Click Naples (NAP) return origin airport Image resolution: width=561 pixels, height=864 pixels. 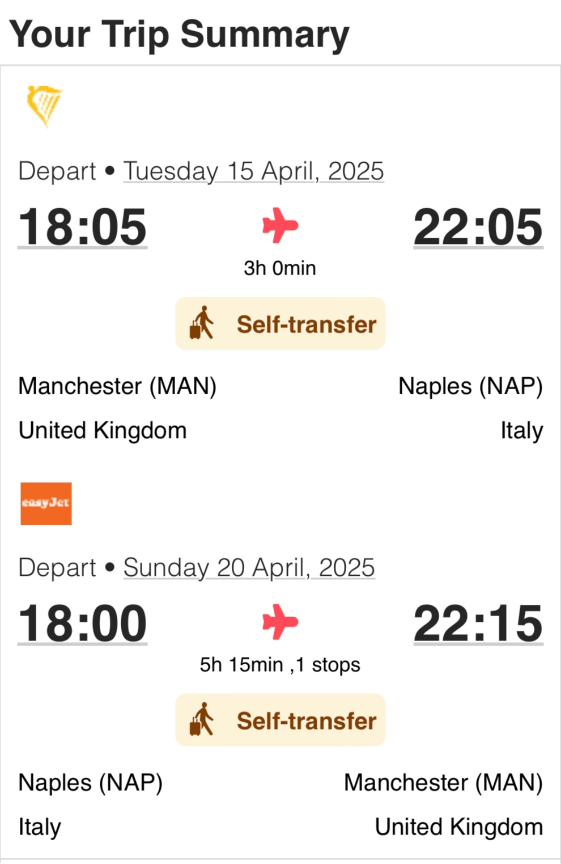point(90,783)
